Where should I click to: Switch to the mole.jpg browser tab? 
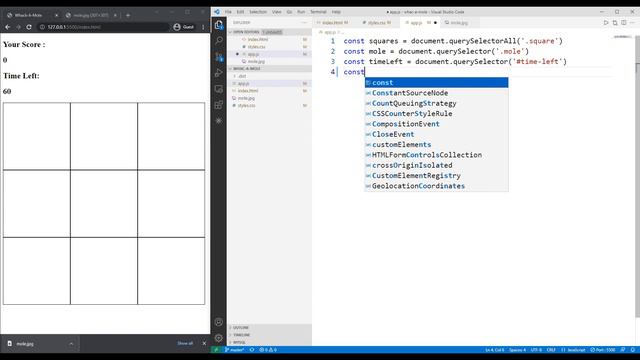(91, 15)
